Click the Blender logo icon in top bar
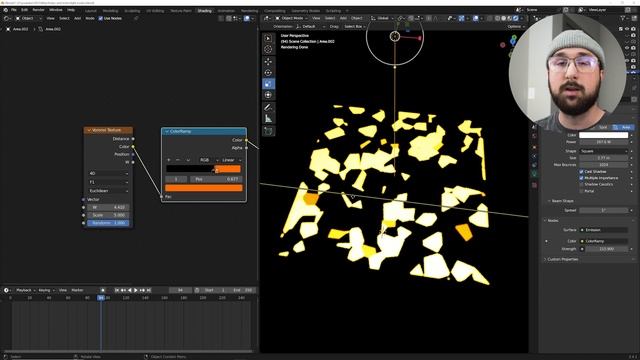Screen dimensions: 640x360 pos(6,10)
